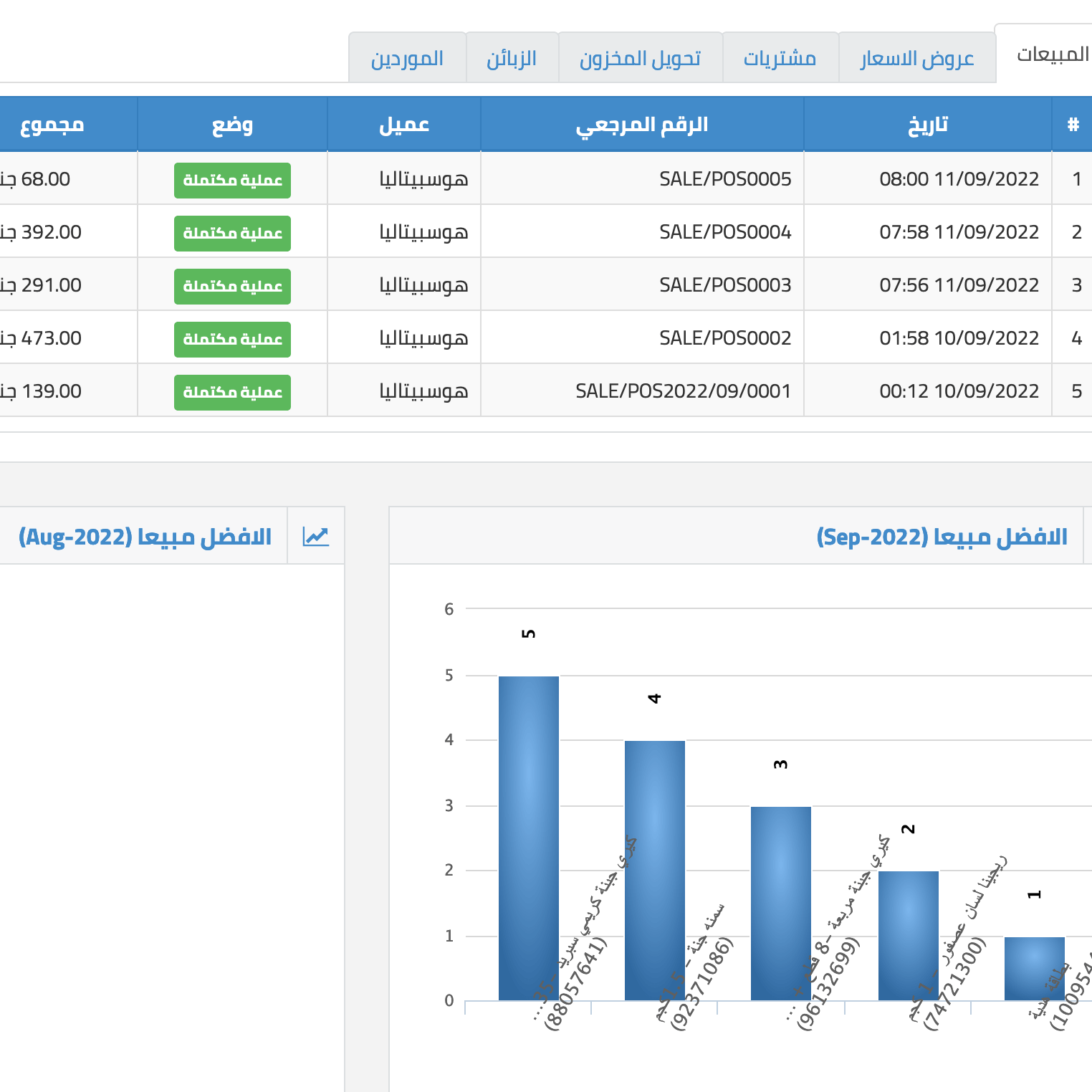Click the وضع column header

(x=232, y=125)
